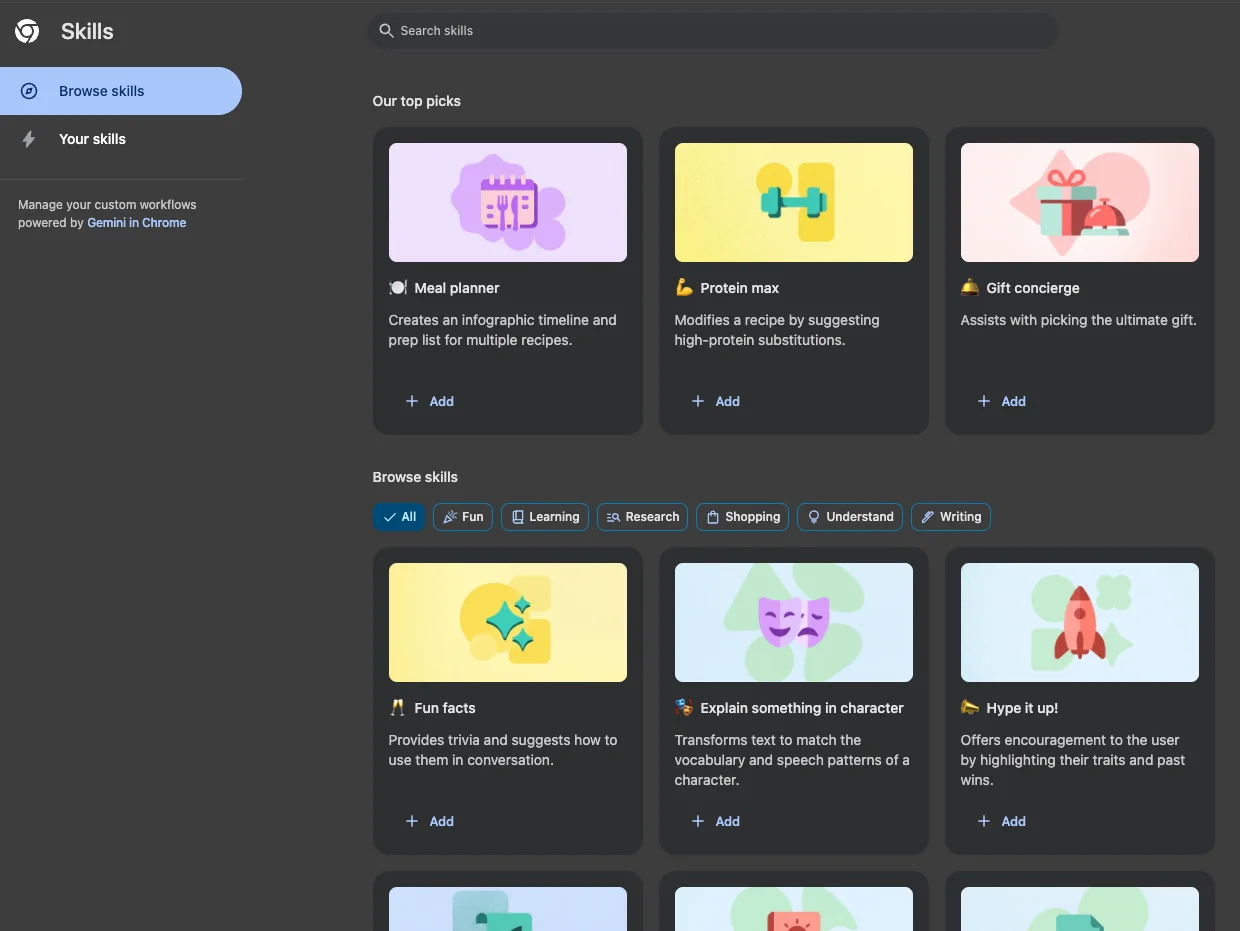Enable the Learning category filter chip
The height and width of the screenshot is (931, 1240).
click(545, 517)
